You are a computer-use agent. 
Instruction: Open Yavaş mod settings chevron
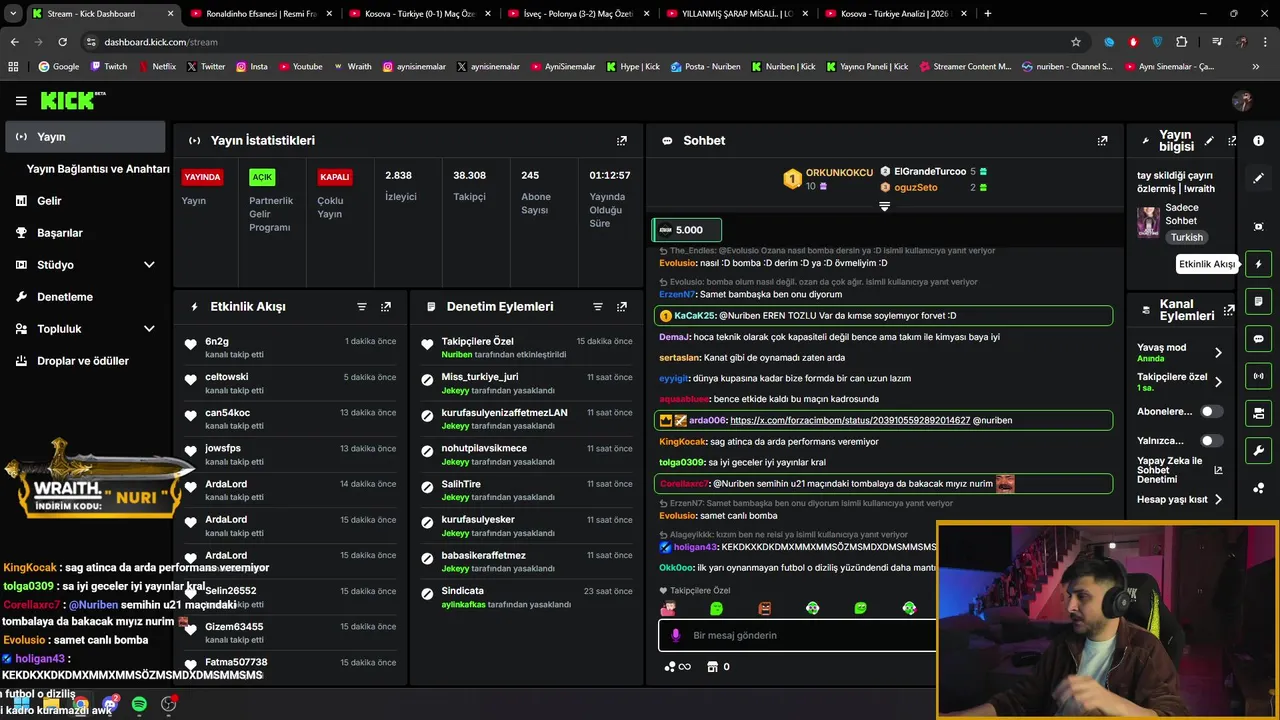click(x=1218, y=353)
